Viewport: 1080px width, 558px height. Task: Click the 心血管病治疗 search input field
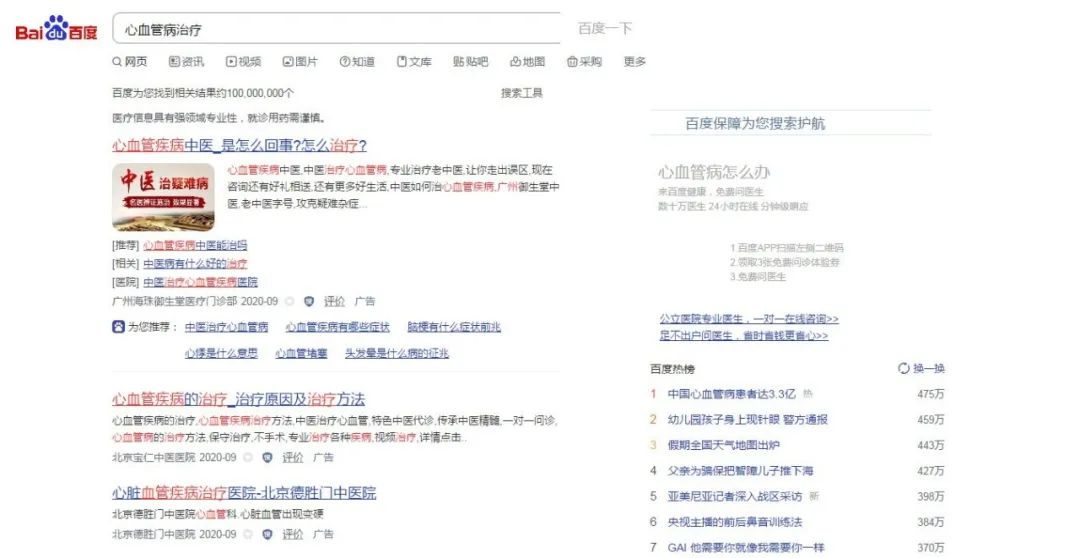pos(336,29)
